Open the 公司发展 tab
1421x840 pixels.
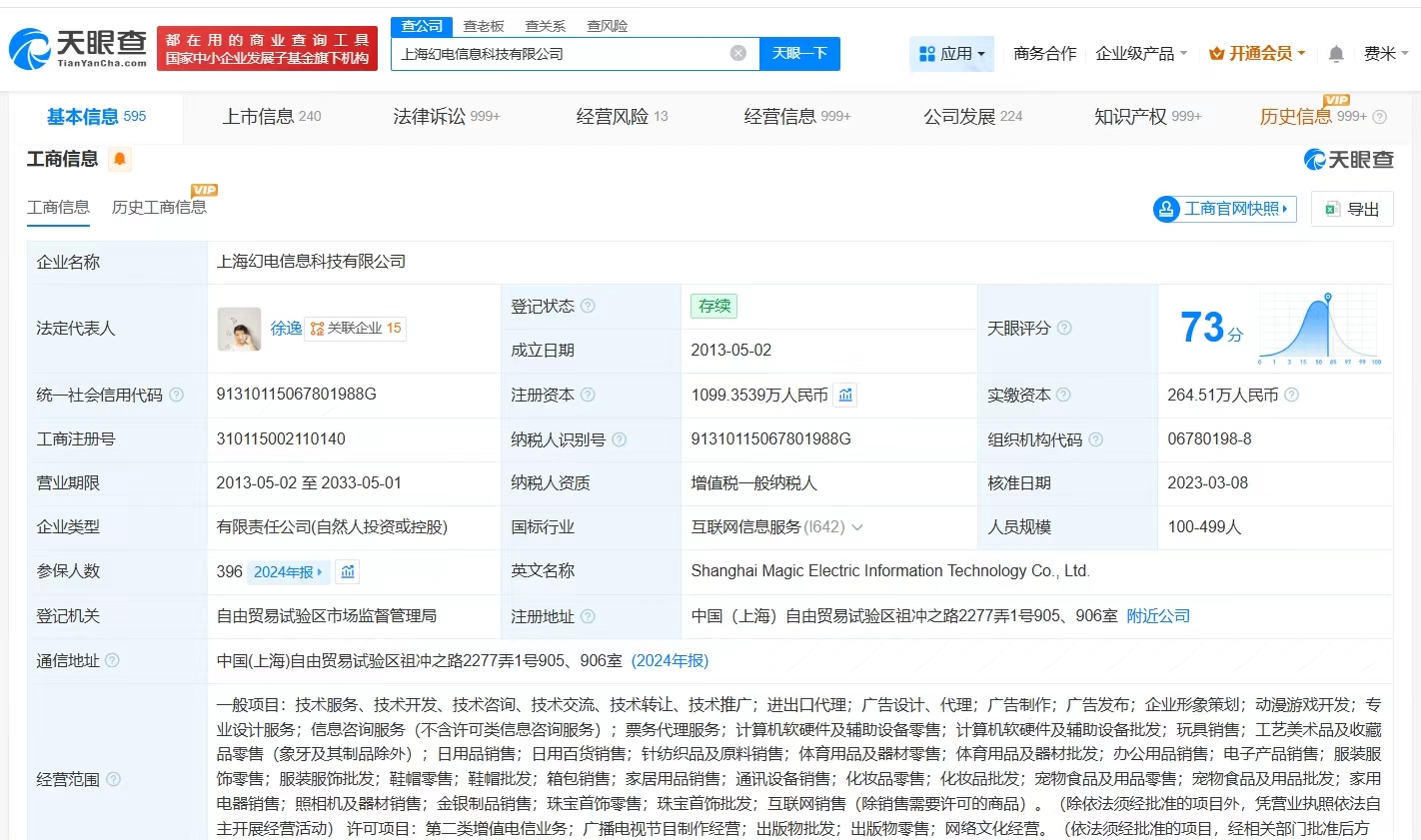coord(973,117)
